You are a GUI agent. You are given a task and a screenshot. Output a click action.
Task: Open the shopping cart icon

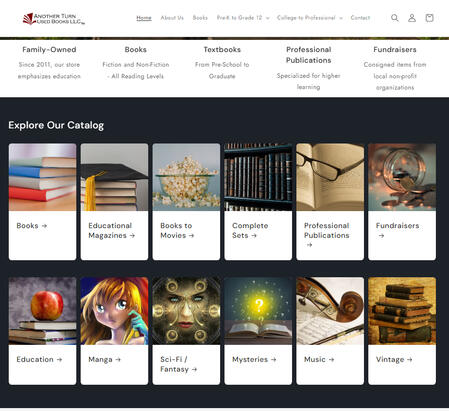[x=429, y=18]
